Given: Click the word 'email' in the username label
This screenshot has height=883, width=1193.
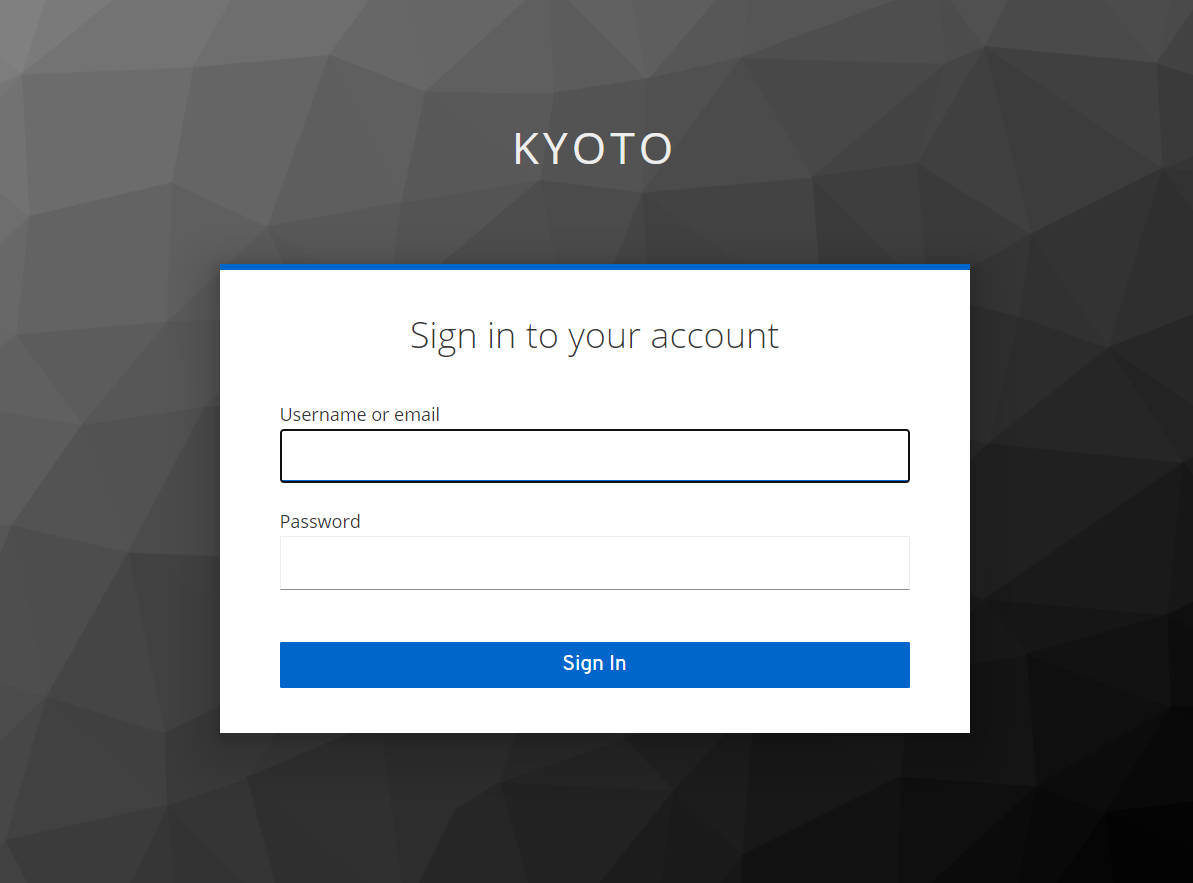Looking at the screenshot, I should click(416, 415).
